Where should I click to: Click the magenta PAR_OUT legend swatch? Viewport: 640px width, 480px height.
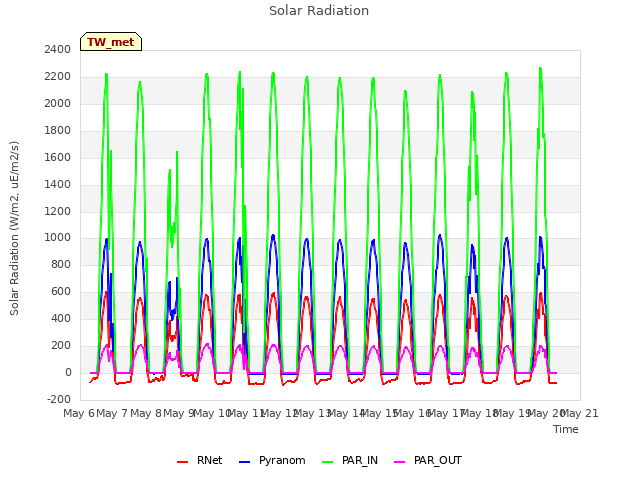click(400, 462)
